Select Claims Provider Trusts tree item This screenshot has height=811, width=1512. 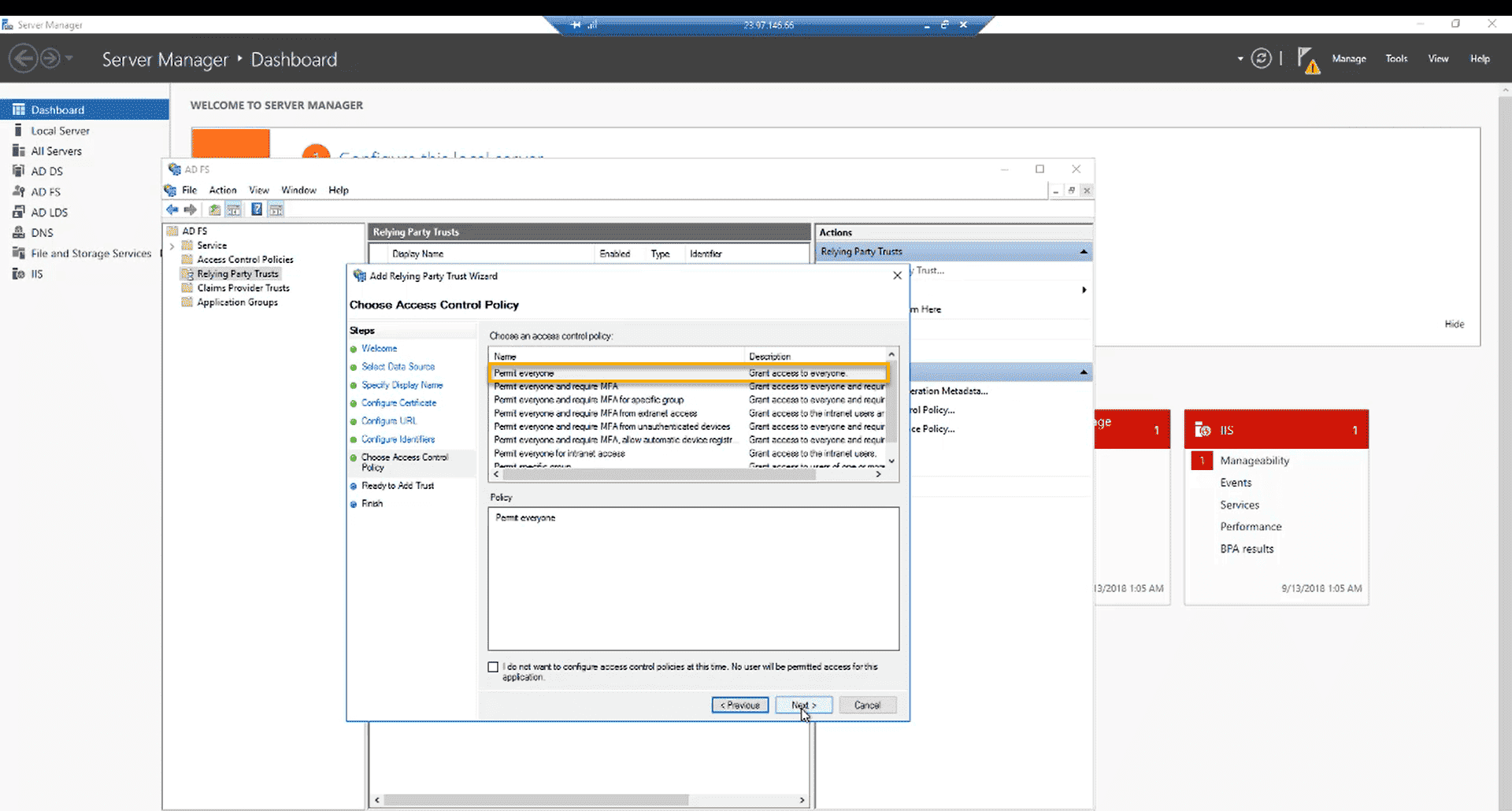tap(243, 288)
